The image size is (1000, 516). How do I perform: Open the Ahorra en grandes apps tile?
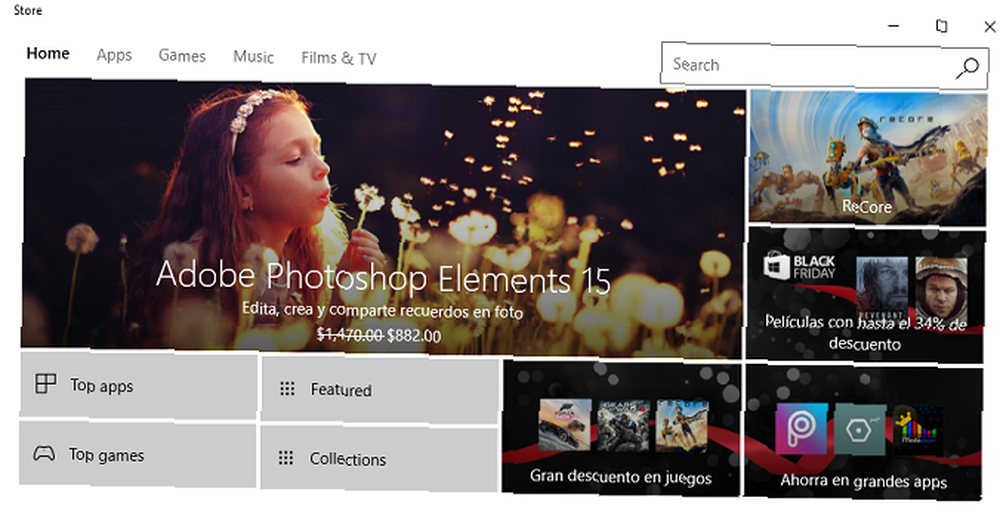click(863, 432)
